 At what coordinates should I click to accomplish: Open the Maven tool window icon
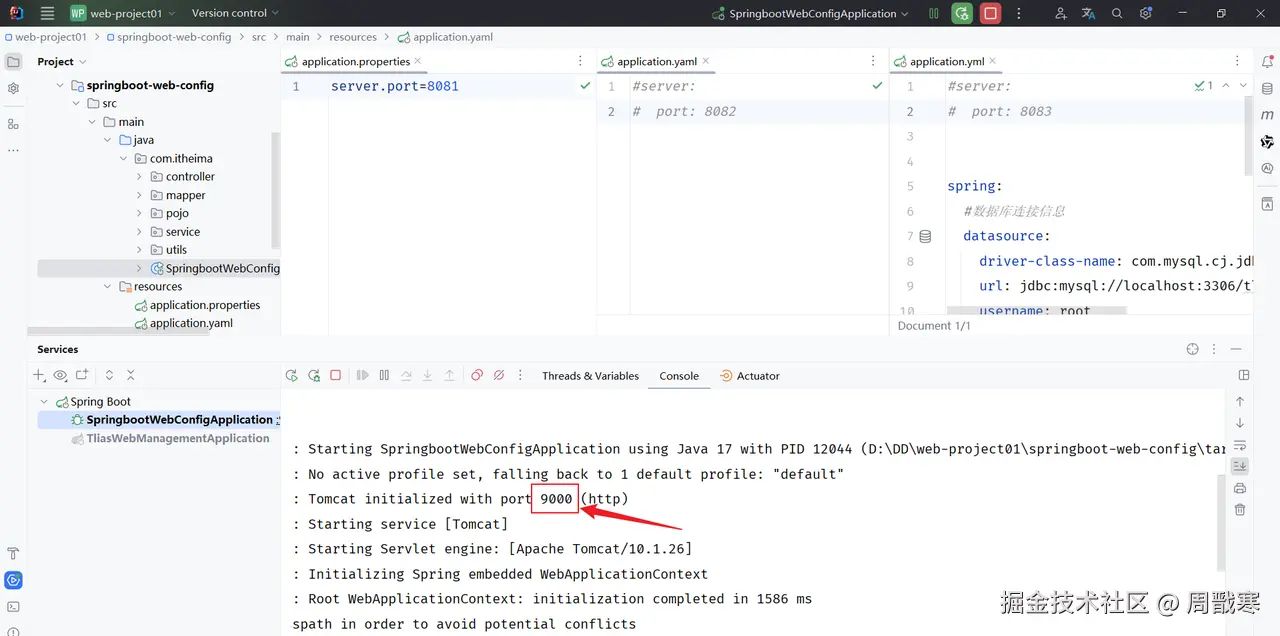tap(1267, 115)
